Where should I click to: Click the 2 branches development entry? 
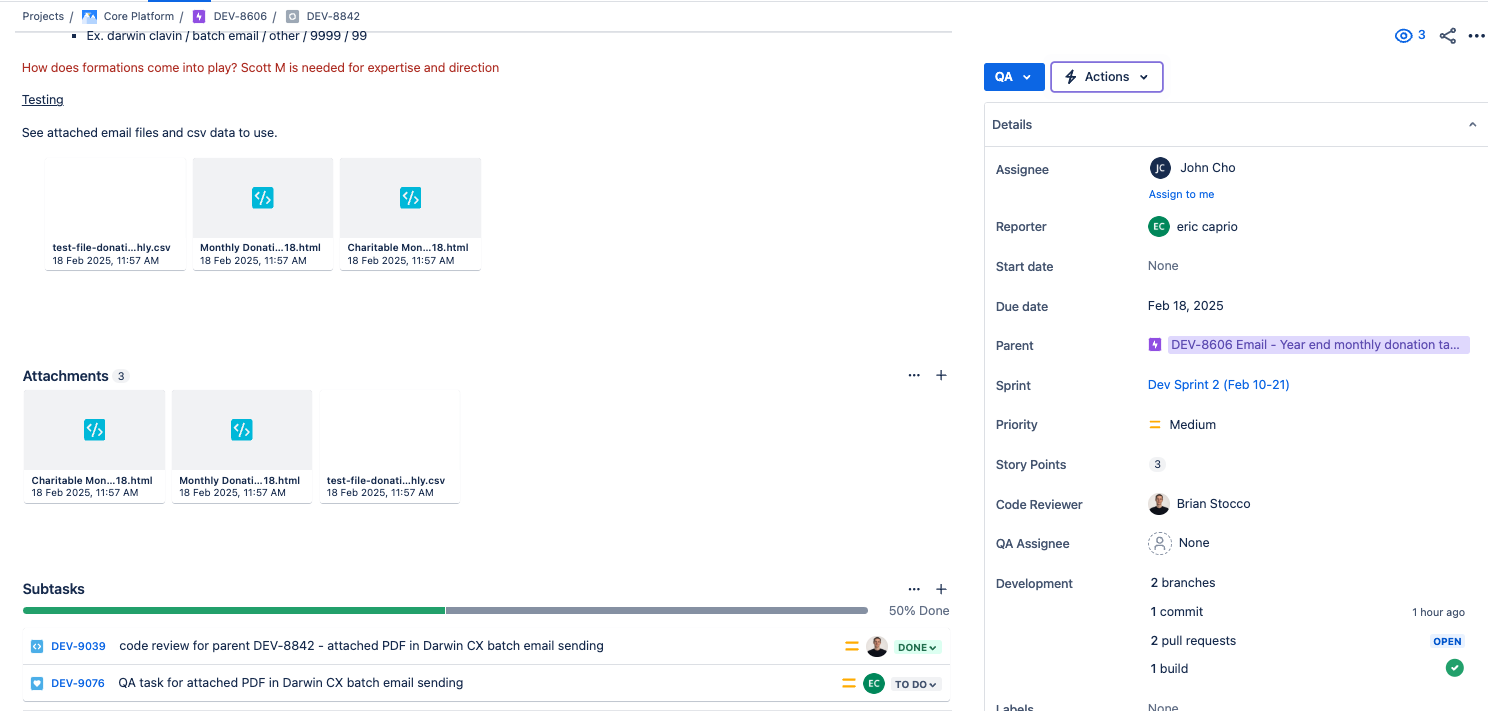(x=1183, y=583)
